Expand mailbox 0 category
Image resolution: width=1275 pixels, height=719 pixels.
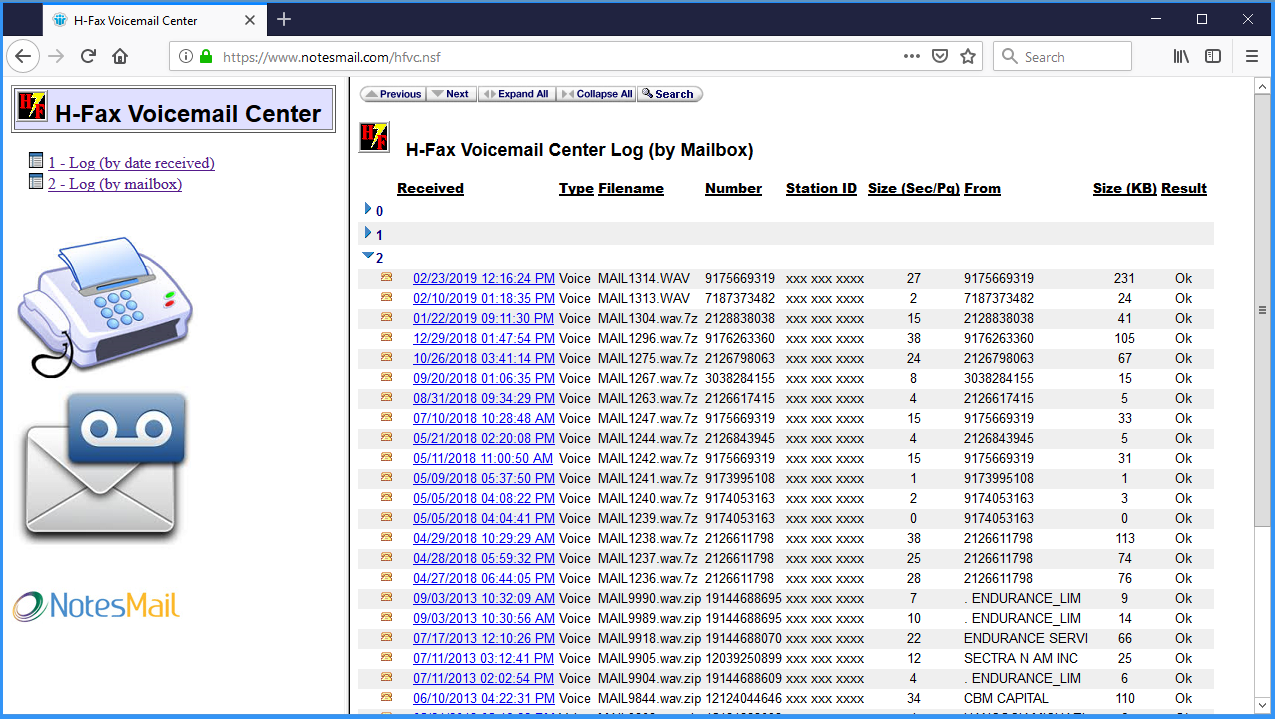tap(368, 210)
